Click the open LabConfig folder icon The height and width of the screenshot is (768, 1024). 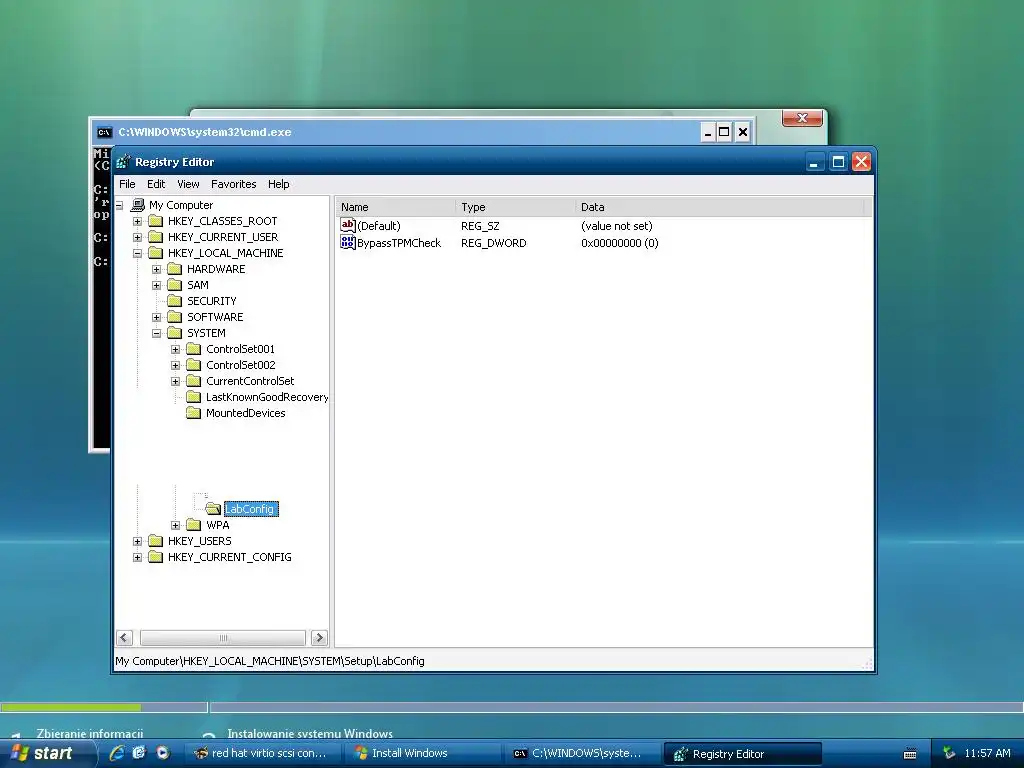pyautogui.click(x=213, y=509)
